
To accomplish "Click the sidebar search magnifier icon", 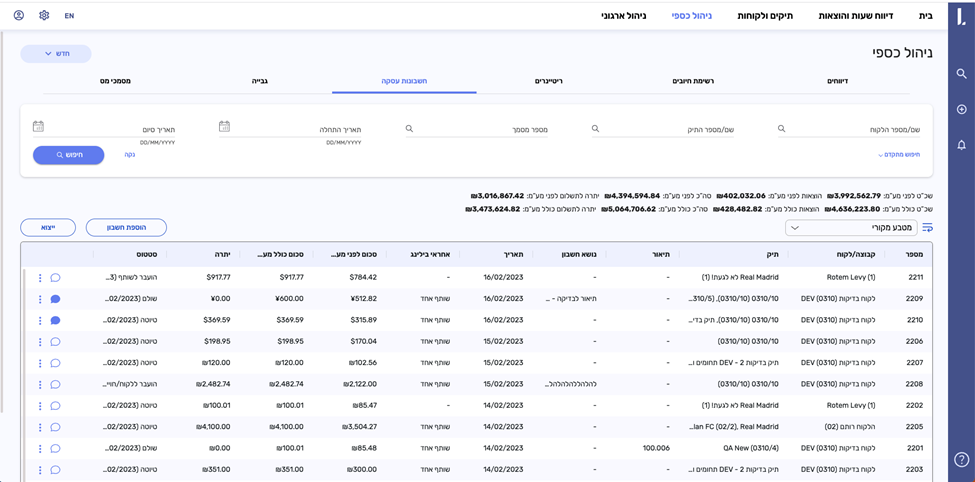I will pos(961,74).
